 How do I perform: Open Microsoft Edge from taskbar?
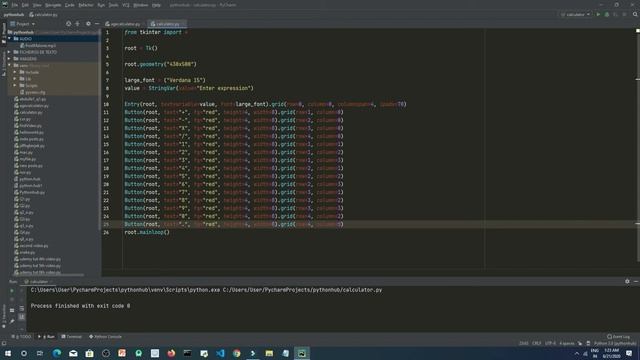point(57,353)
